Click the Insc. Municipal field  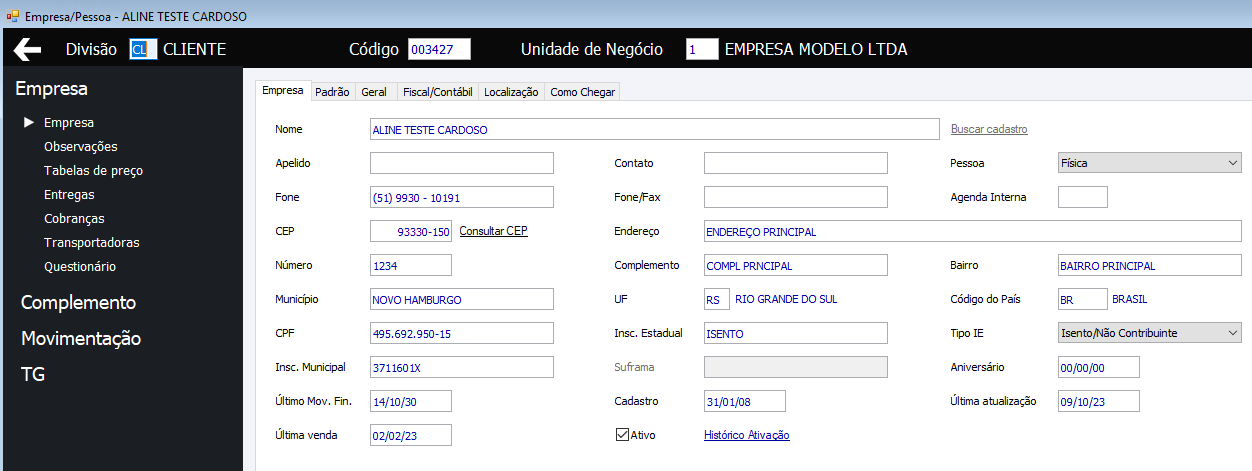462,367
